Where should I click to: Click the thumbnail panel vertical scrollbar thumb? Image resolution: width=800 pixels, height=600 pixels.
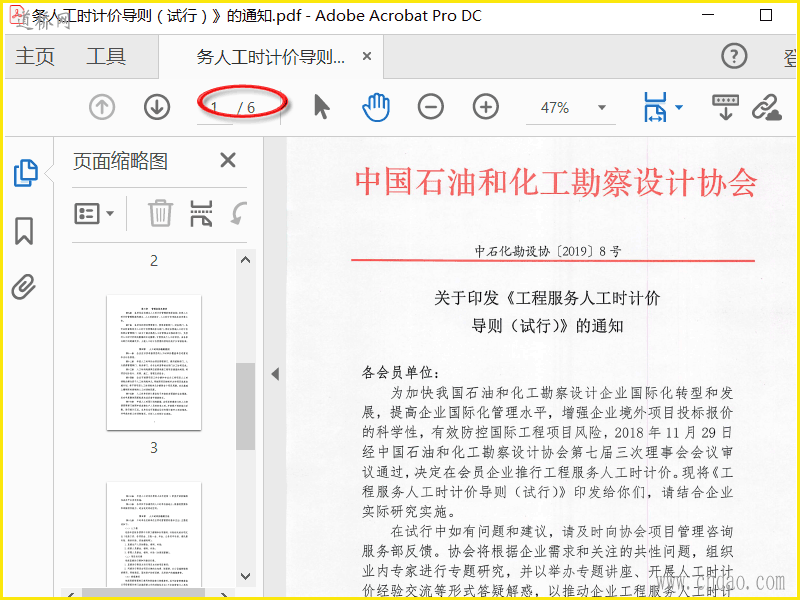point(245,406)
